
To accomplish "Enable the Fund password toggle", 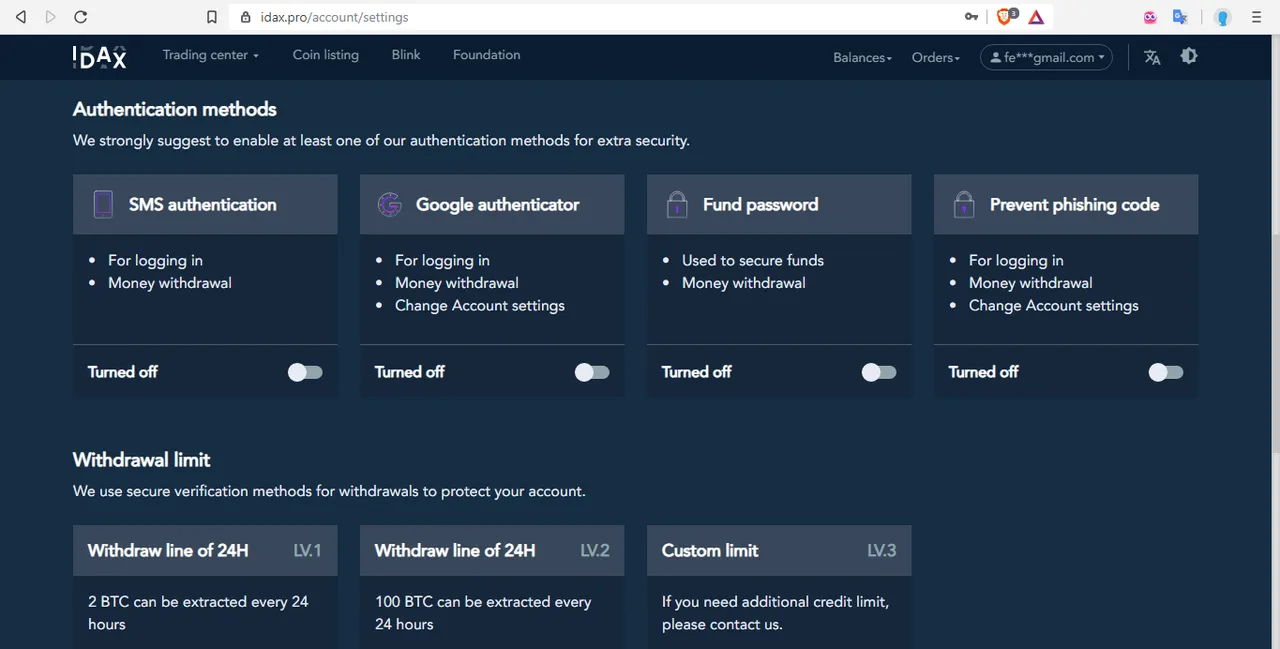I will pos(879,372).
